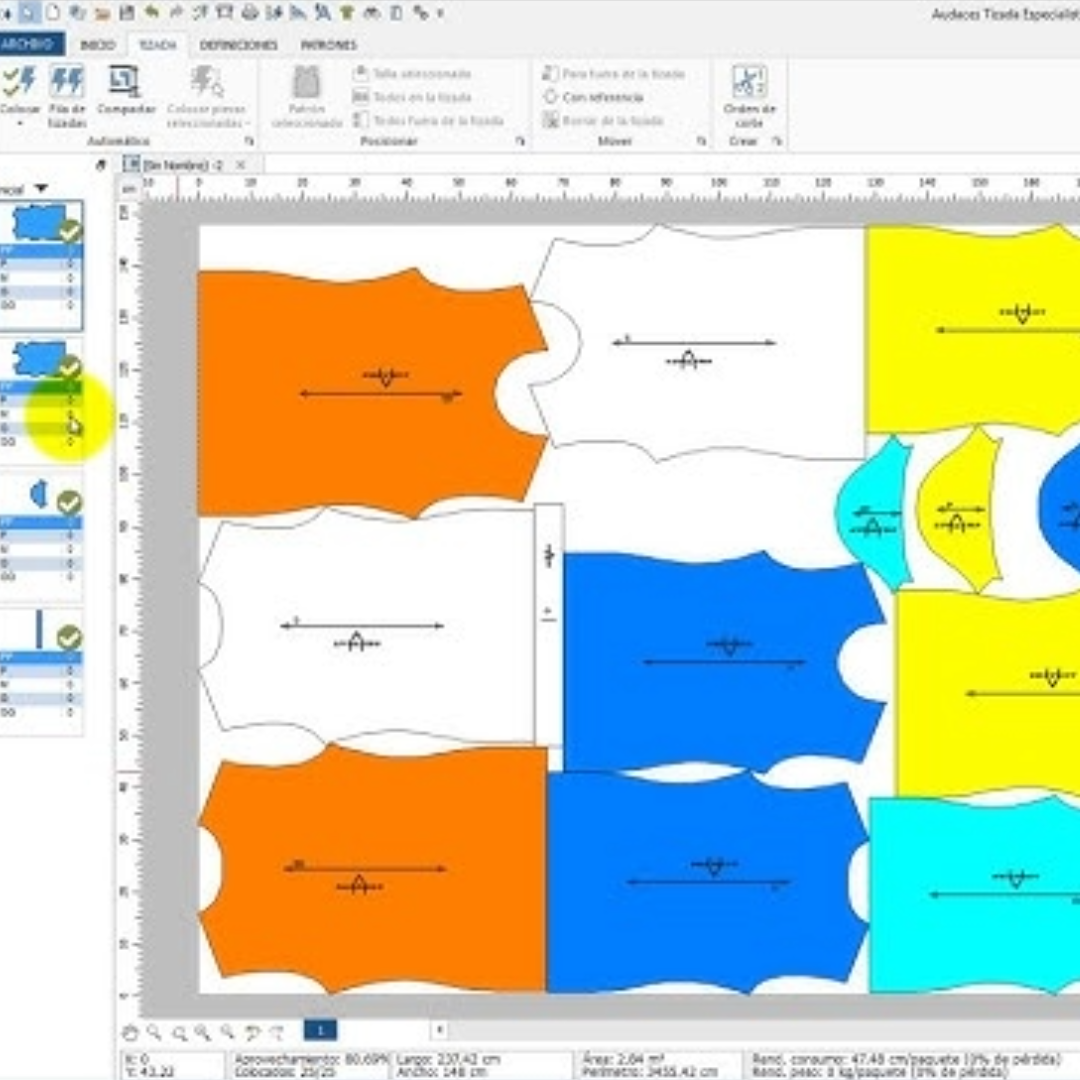Viewport: 1080px width, 1080px height.
Task: Click the save icon in quick access toolbar
Action: pos(126,13)
